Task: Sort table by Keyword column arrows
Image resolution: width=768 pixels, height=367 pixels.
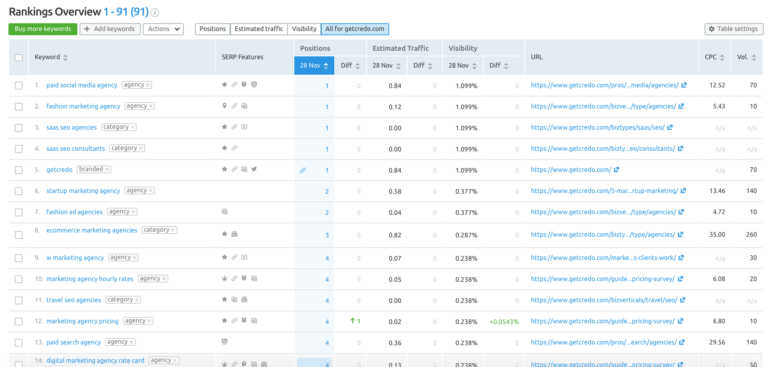Action: (66, 57)
